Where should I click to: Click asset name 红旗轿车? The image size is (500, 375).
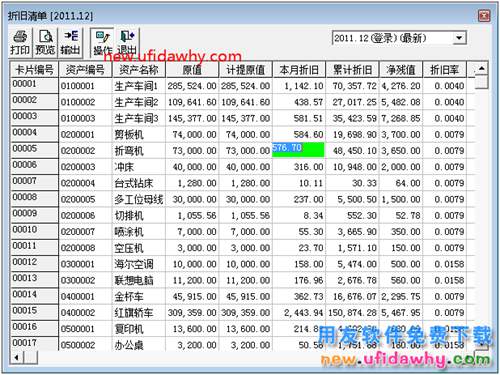pyautogui.click(x=134, y=313)
